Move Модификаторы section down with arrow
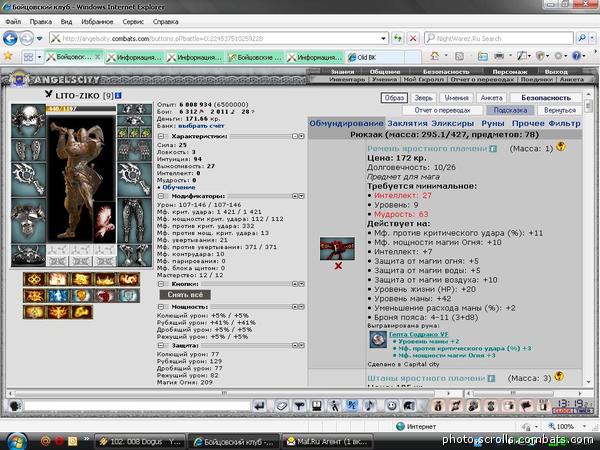This screenshot has width=600, height=450. pos(302,196)
